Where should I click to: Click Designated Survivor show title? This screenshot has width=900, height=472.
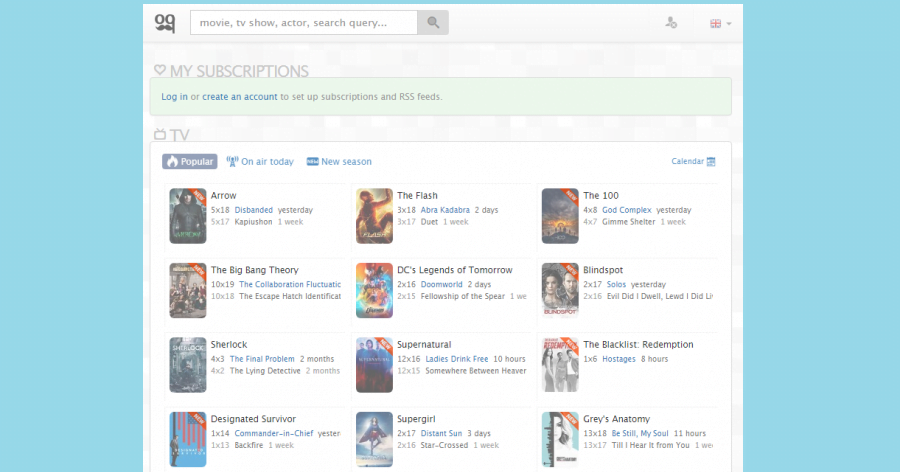253,419
